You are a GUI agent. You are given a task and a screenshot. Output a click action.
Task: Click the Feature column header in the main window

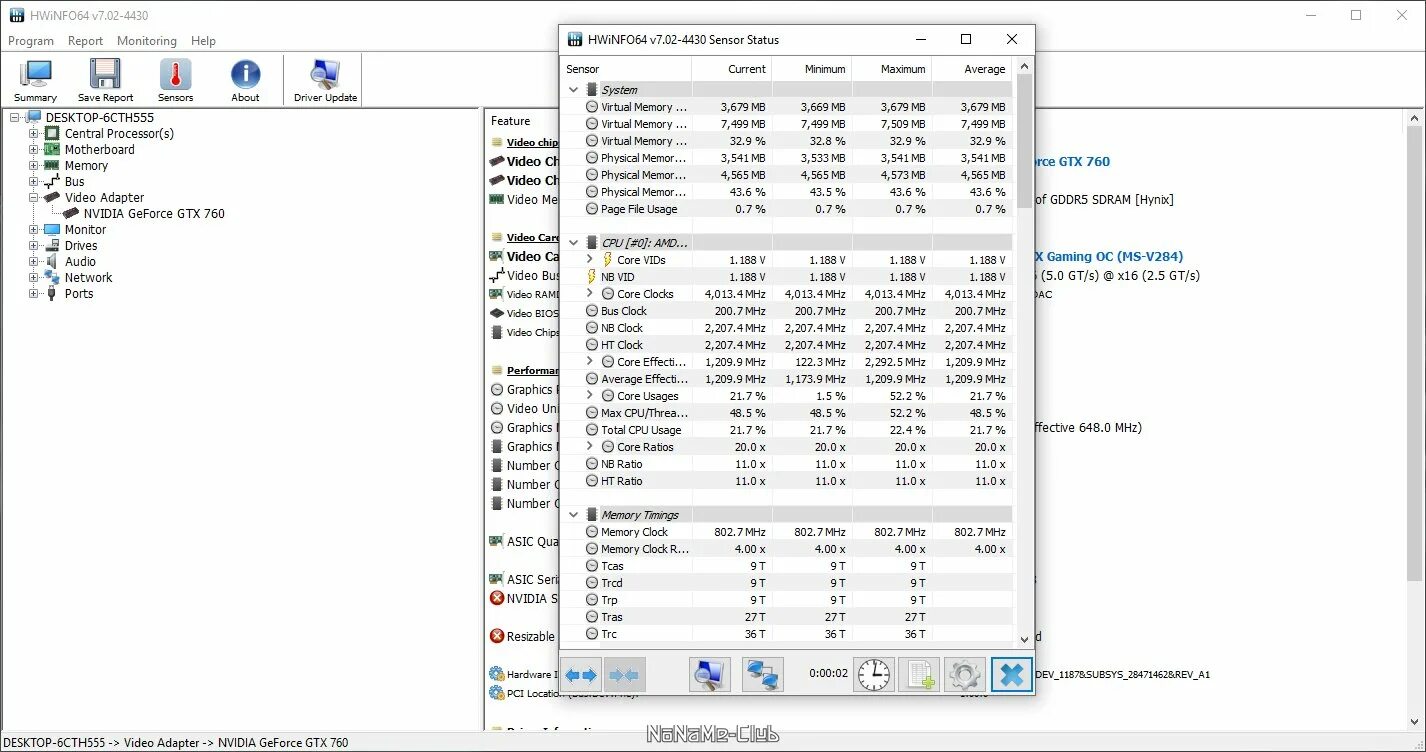click(x=511, y=121)
